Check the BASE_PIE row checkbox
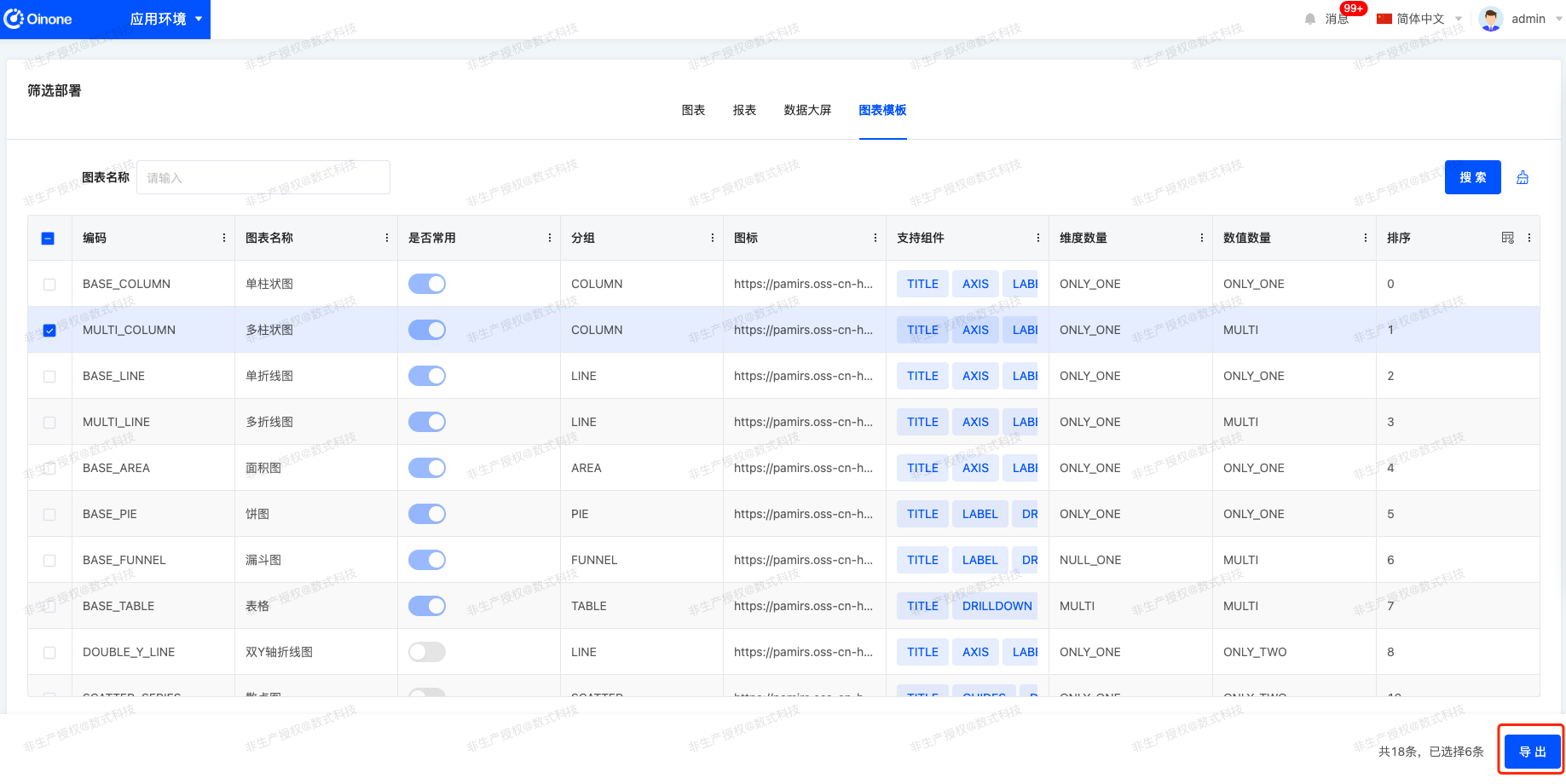Screen dimensions: 1566x784 click(49, 515)
